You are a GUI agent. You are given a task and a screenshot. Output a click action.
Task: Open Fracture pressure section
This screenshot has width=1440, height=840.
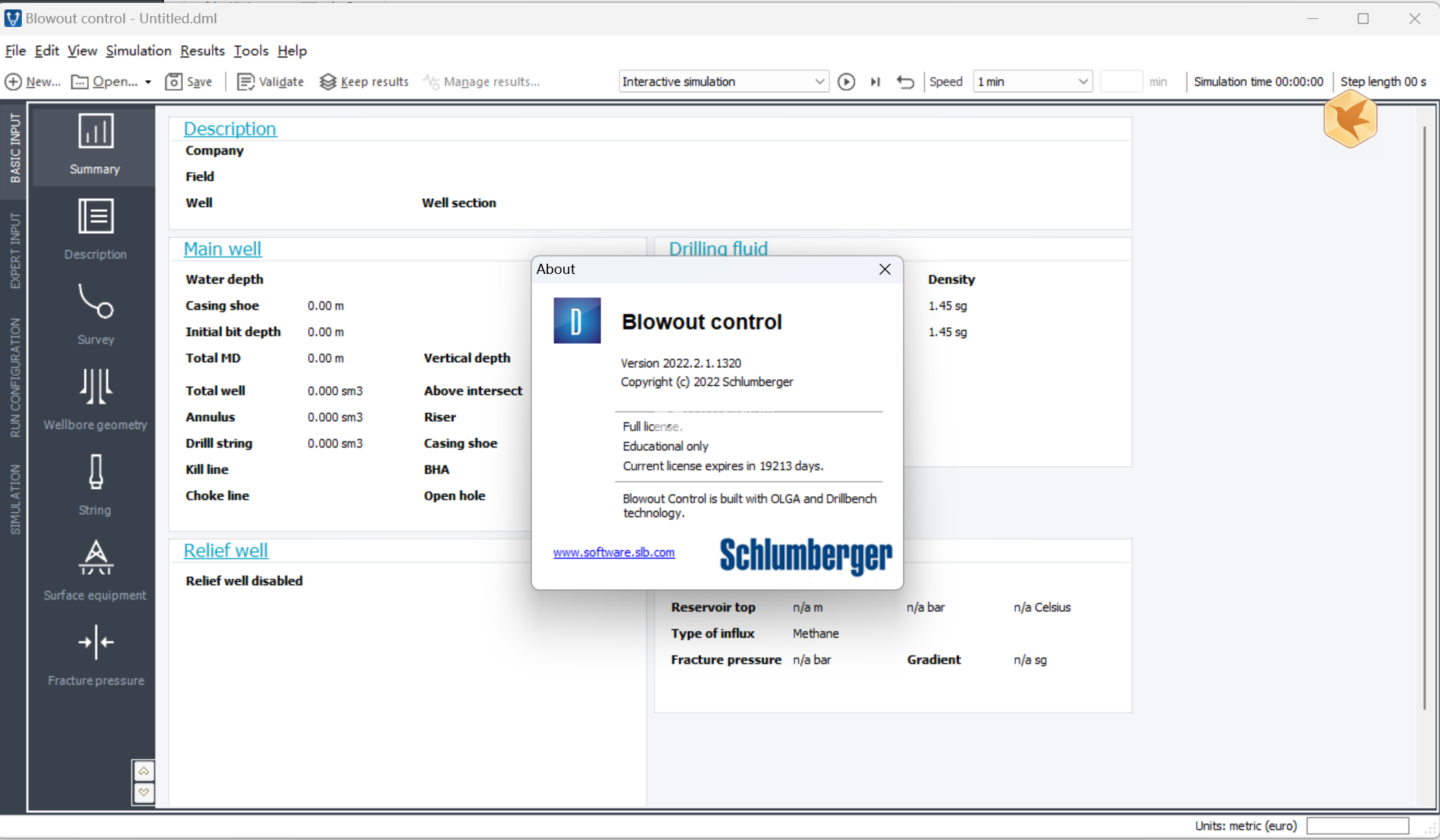coord(95,655)
